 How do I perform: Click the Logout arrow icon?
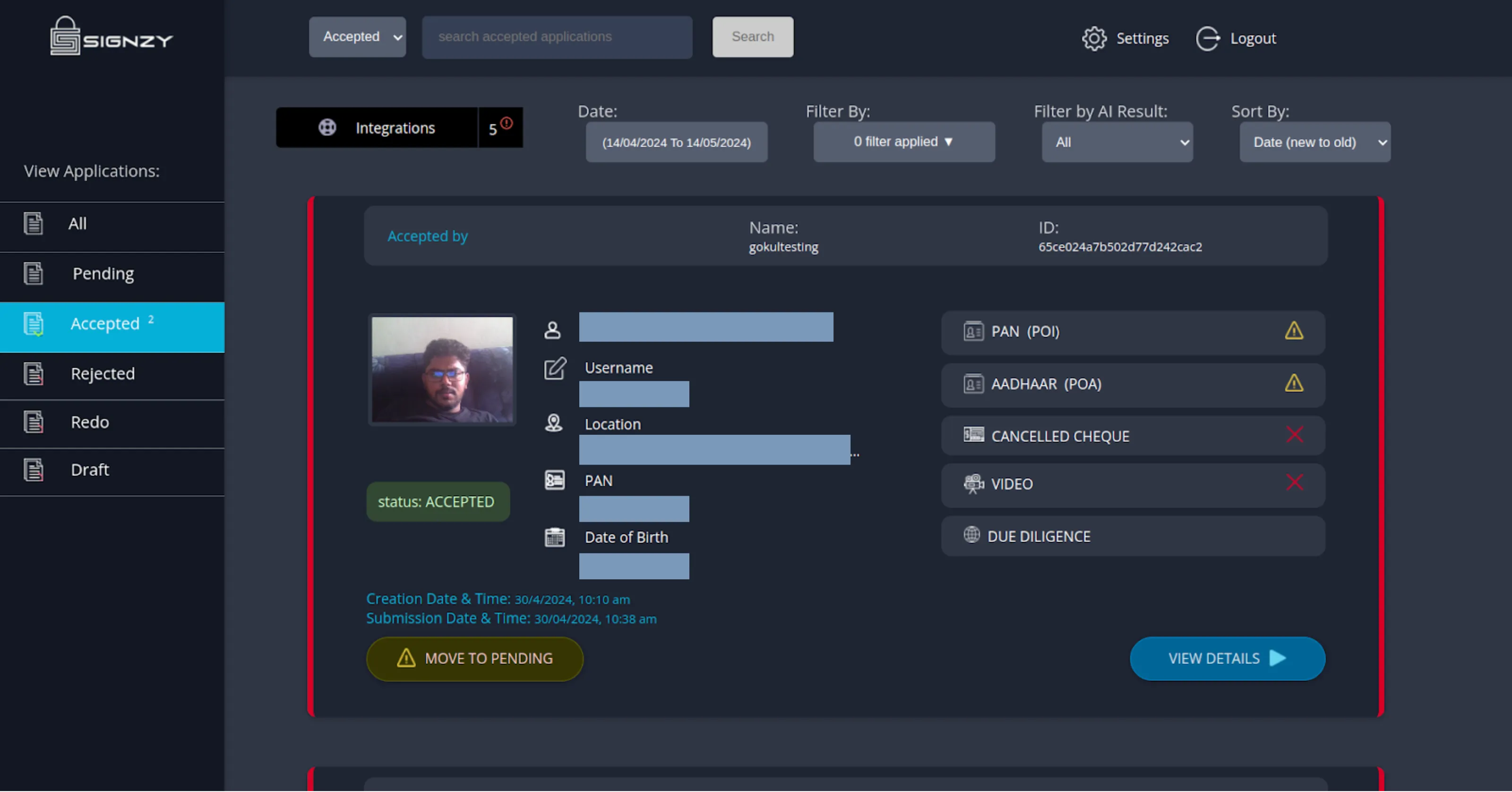point(1208,39)
